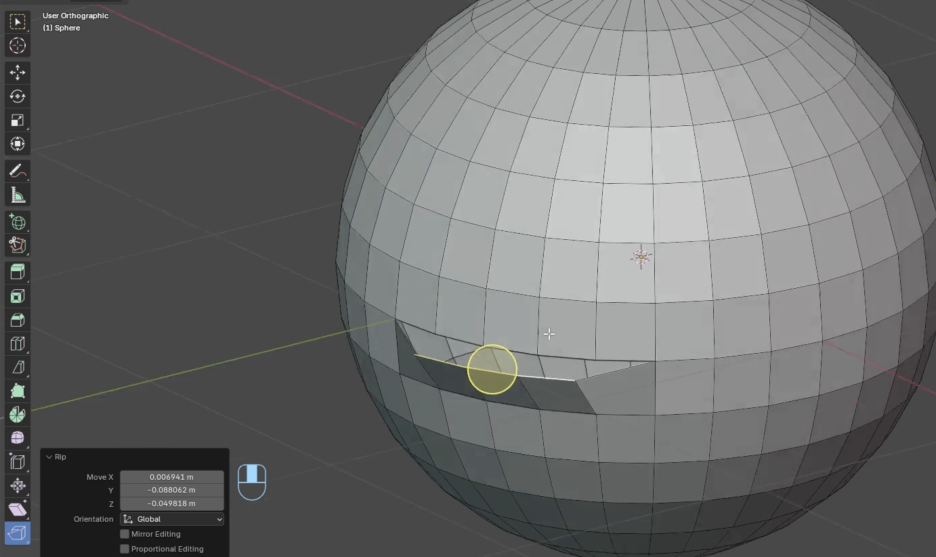This screenshot has width=936, height=557.
Task: Click the User Orthographic view label
Action: [x=75, y=16]
